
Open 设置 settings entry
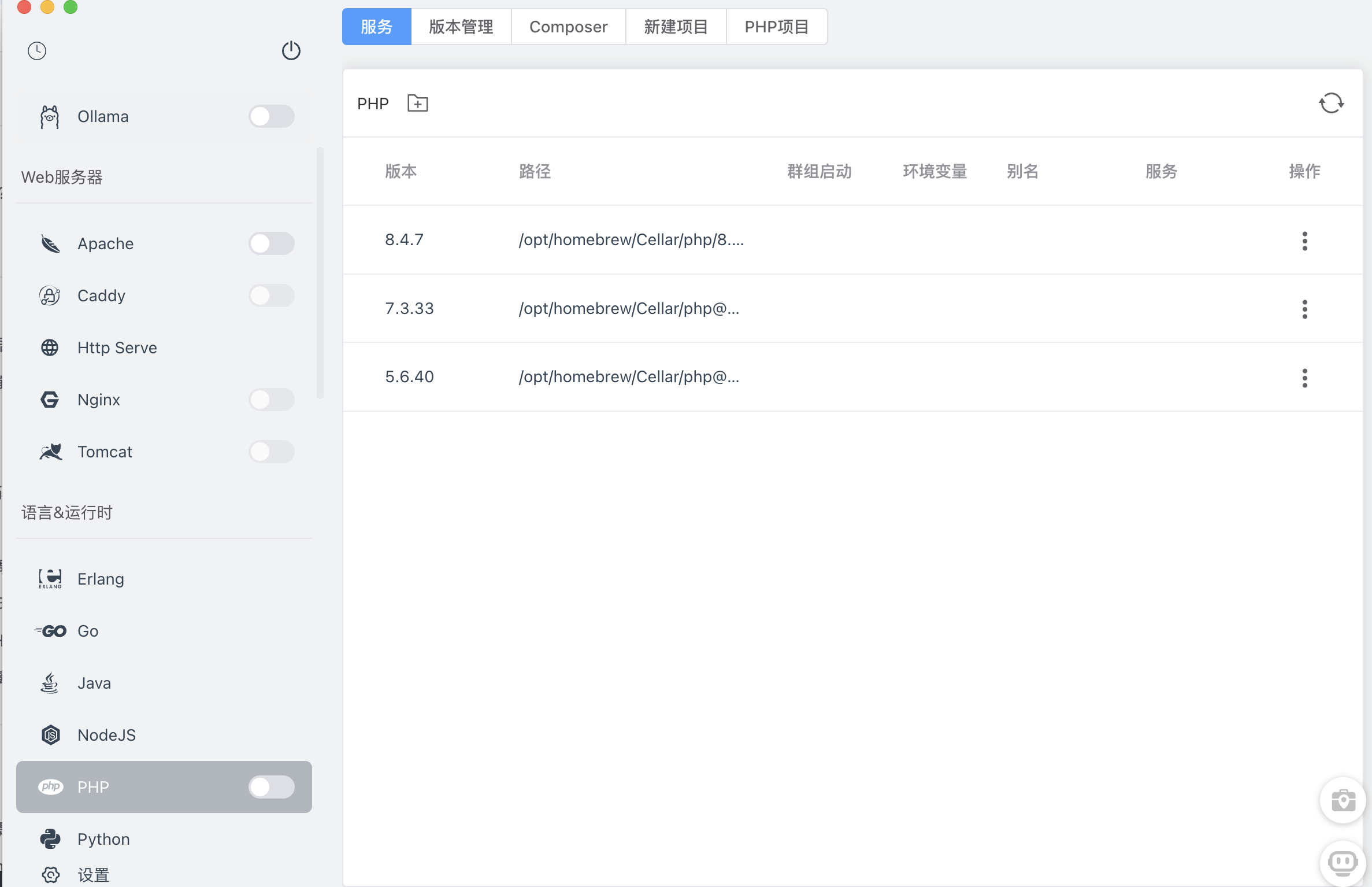(x=94, y=875)
